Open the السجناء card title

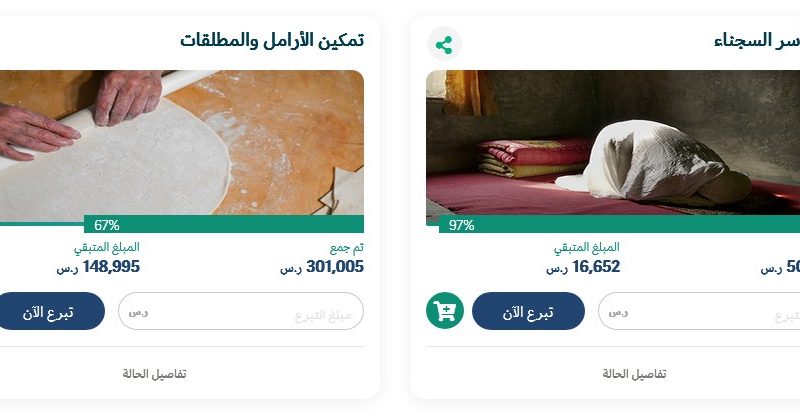tap(757, 40)
